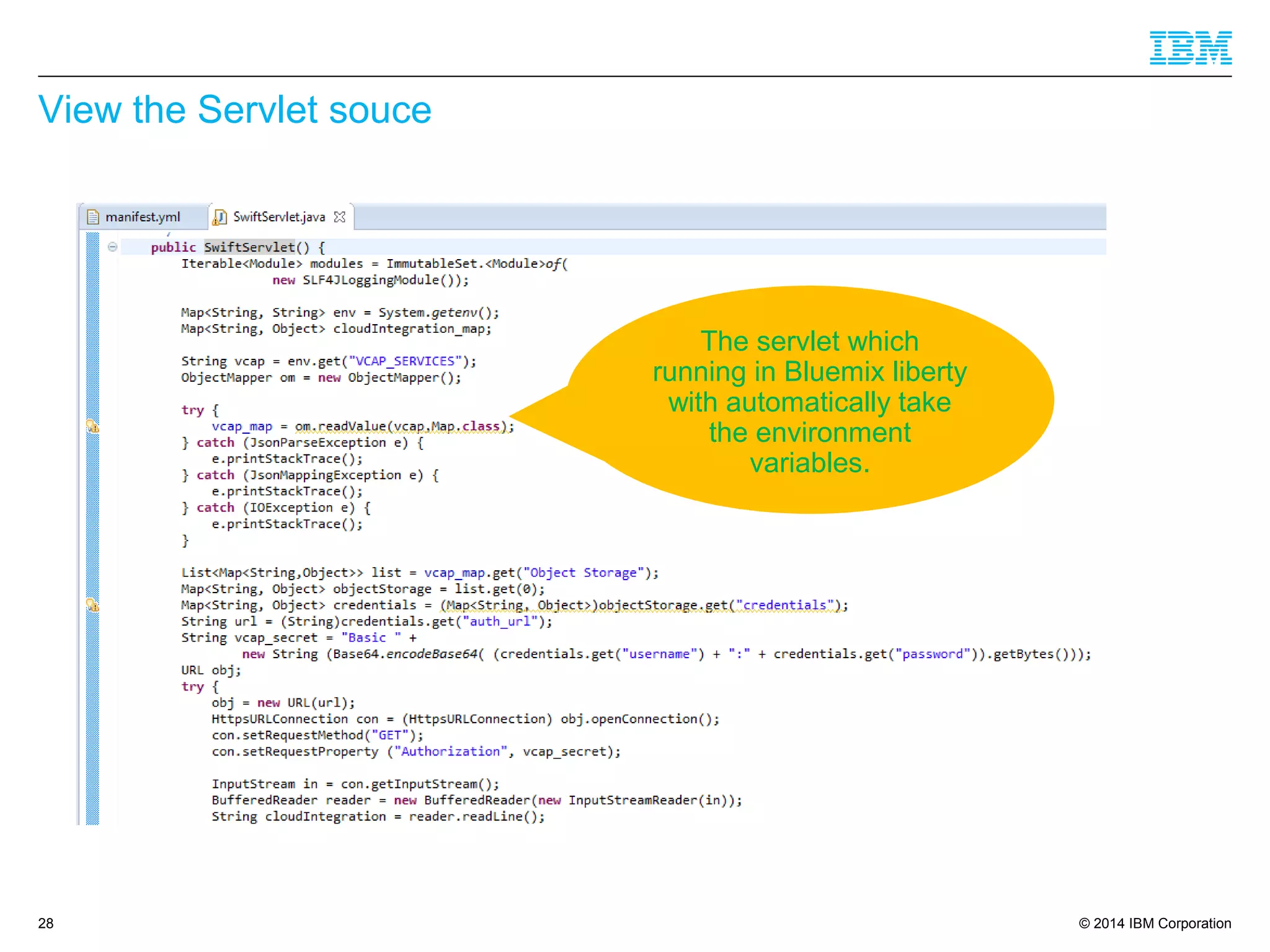Click the "credentials" string literal
The width and height of the screenshot is (1270, 952).
(784, 605)
